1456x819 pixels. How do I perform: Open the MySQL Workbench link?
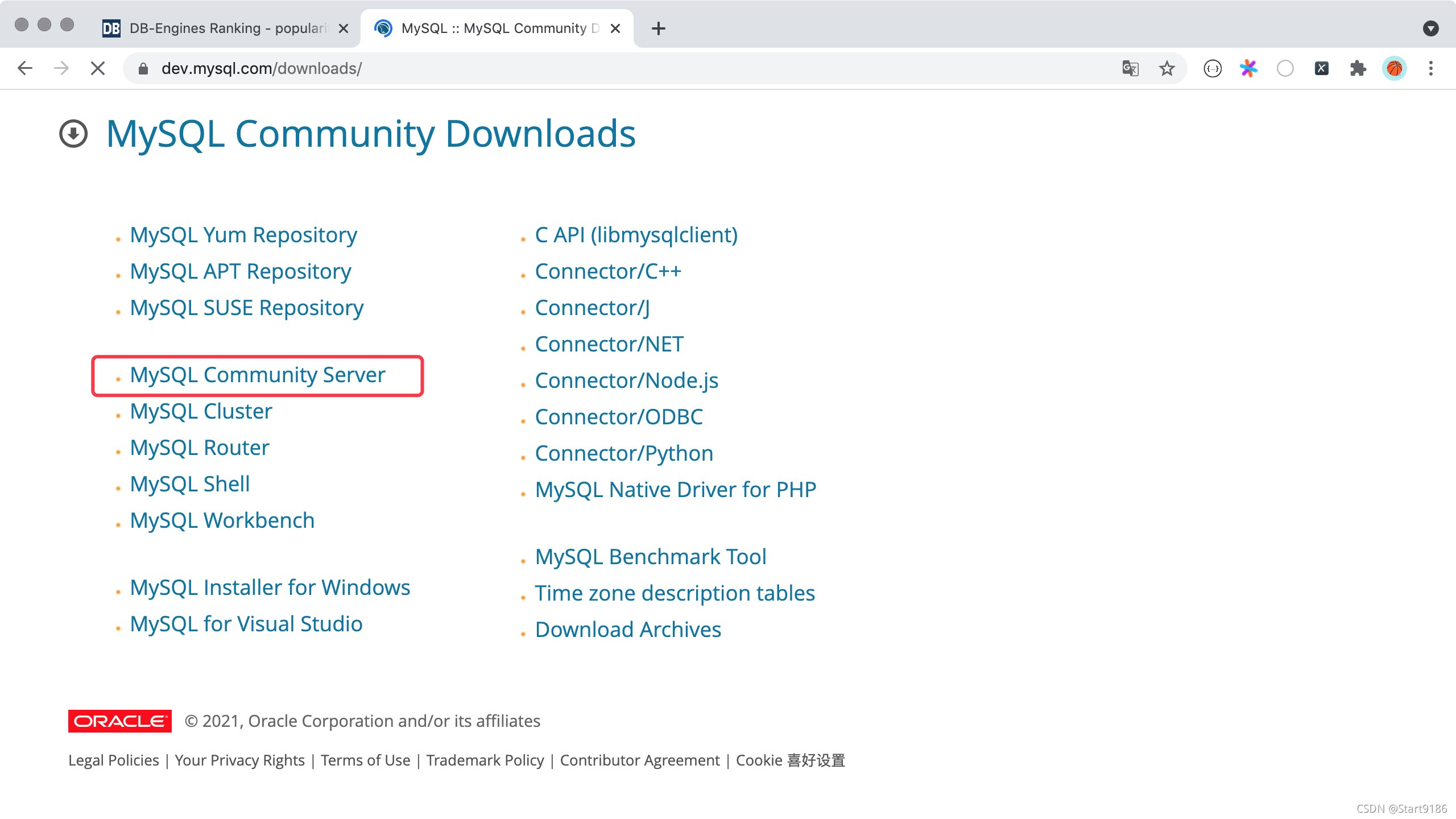222,520
